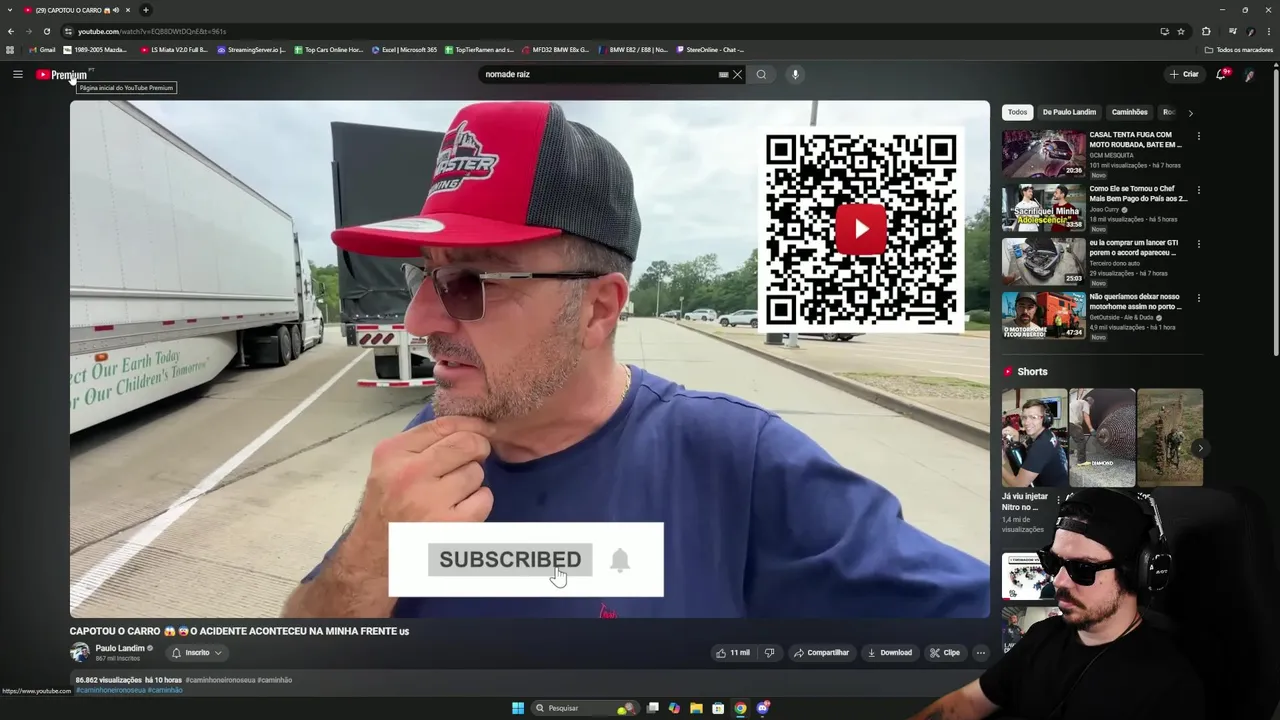1280x720 pixels.
Task: Open the LS Miata V2.0 Full B... bookmark
Action: click(174, 49)
